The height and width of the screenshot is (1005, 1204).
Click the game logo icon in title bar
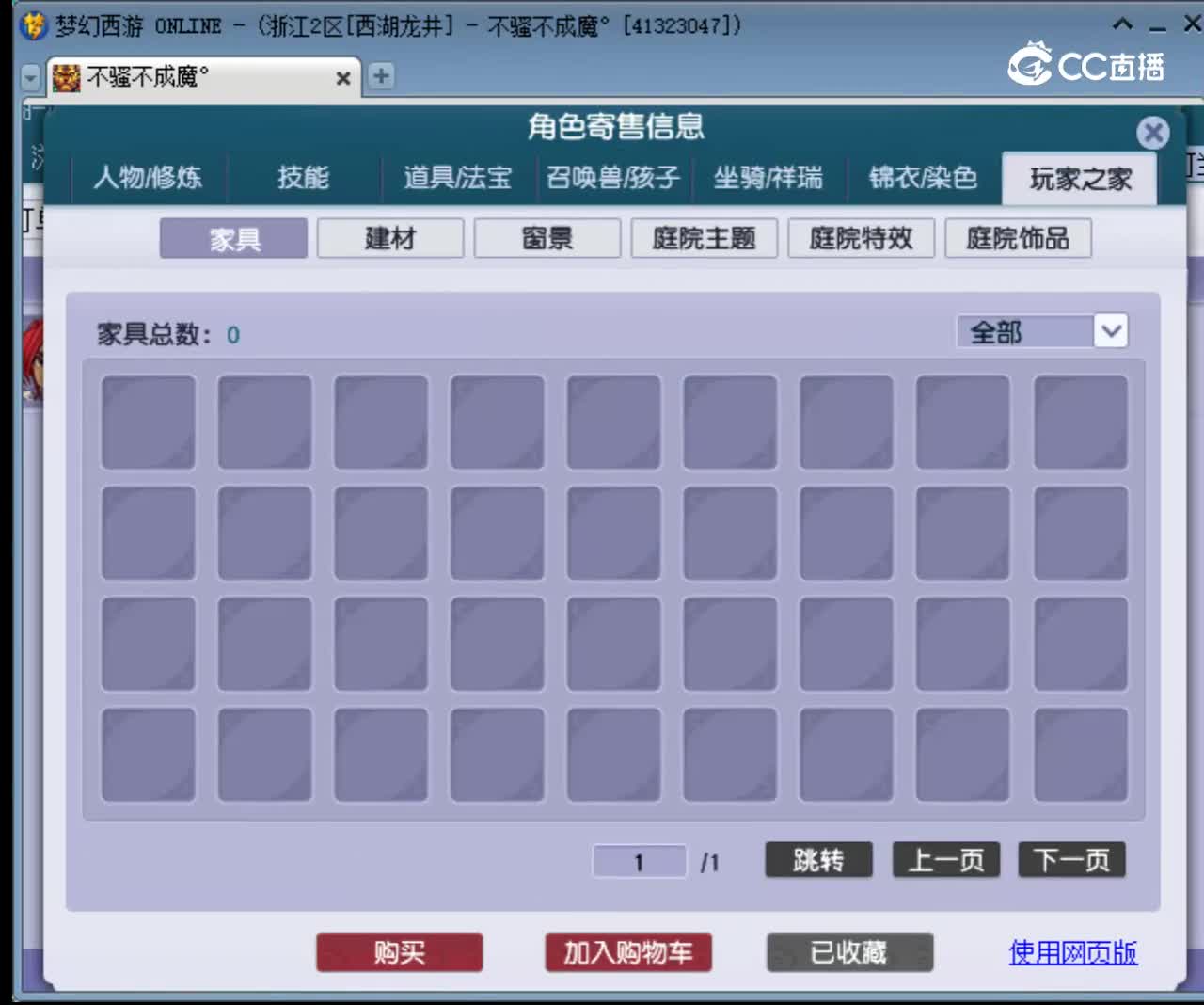[x=33, y=25]
